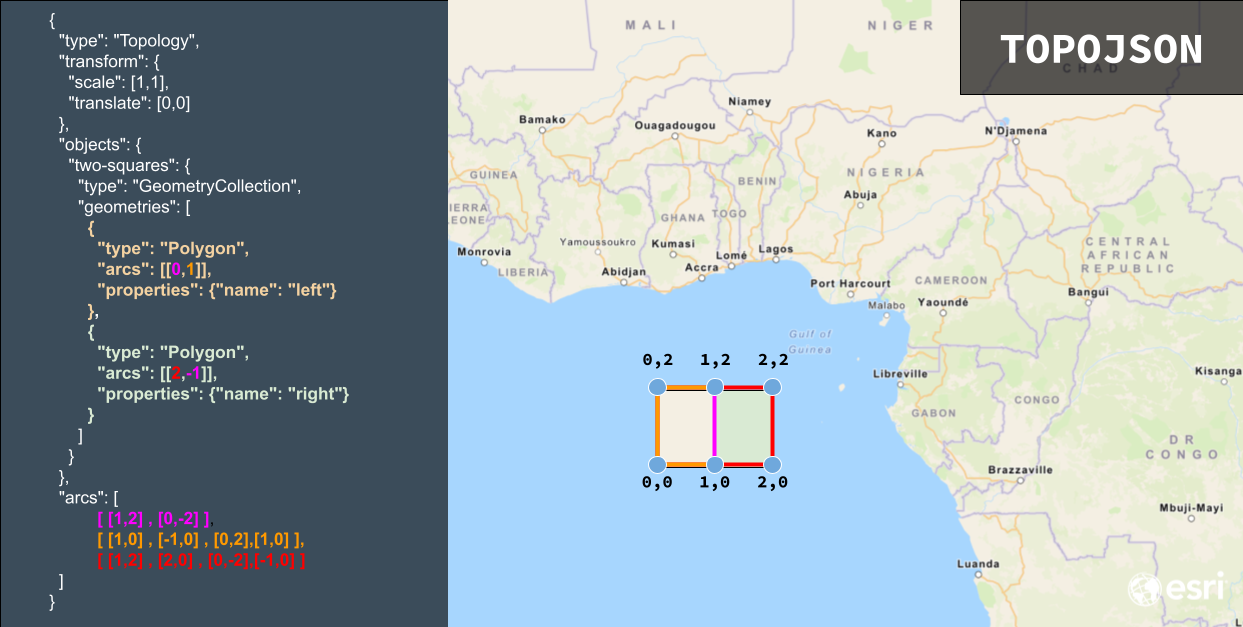The width and height of the screenshot is (1243, 627).
Task: Click the Kano city label
Action: coord(882,133)
